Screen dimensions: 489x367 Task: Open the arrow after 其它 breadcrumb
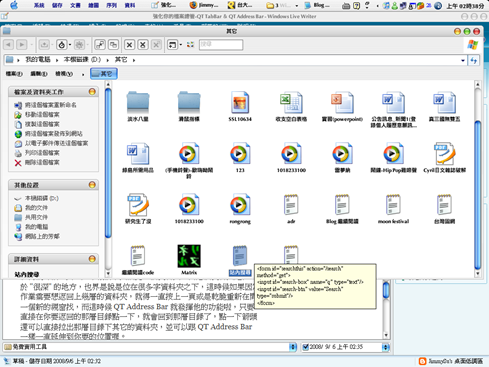tap(134, 60)
